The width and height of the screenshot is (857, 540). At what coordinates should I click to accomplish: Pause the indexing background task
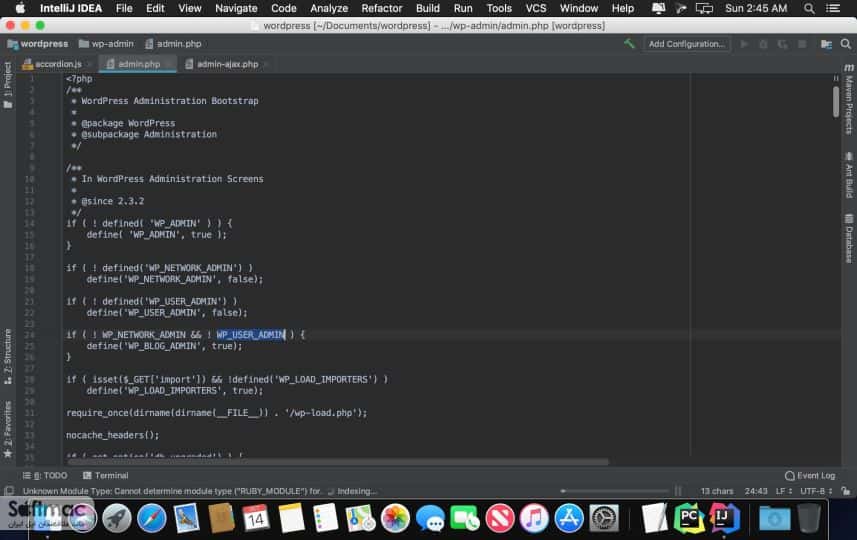(678, 491)
